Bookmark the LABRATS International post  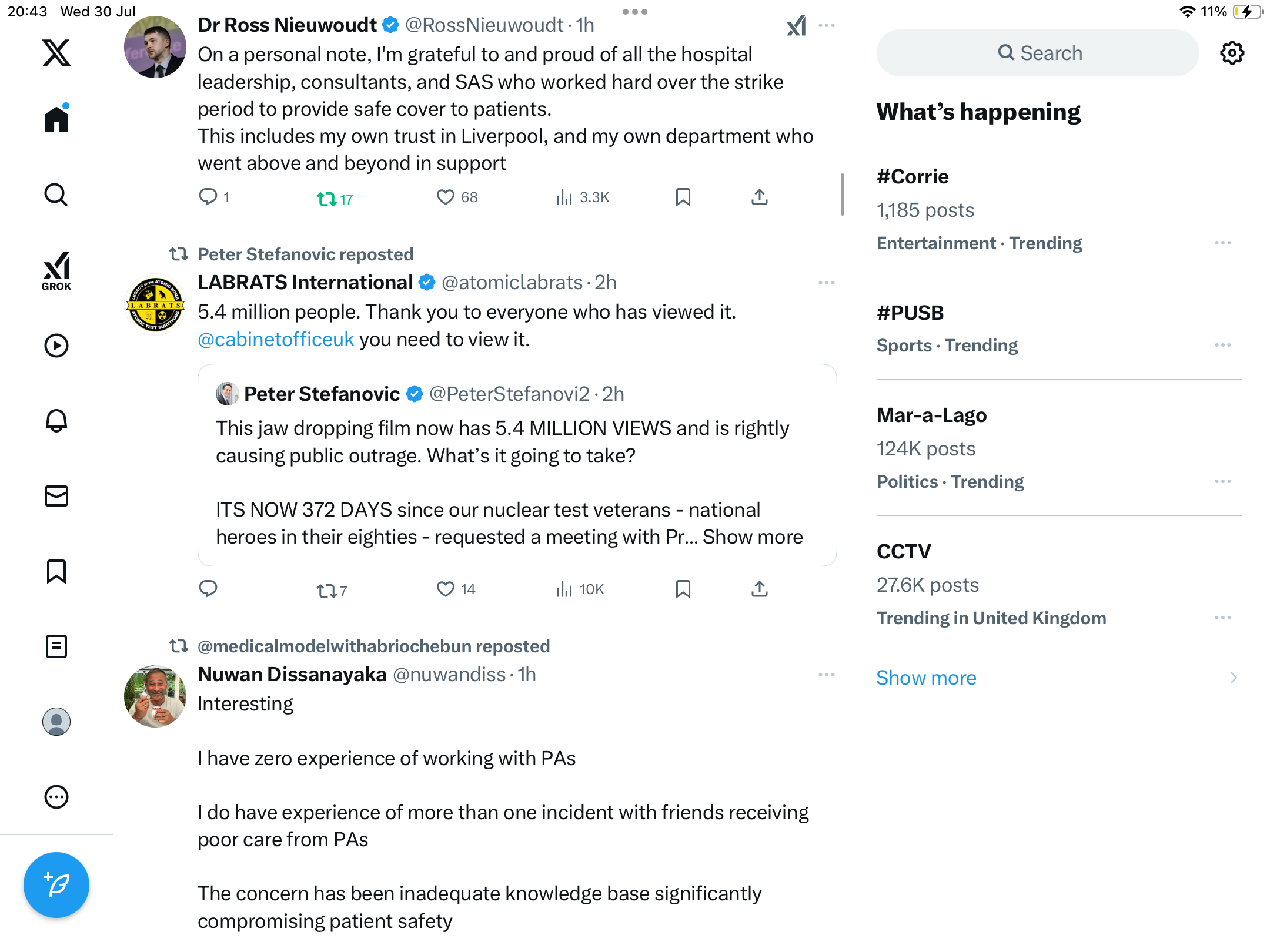click(683, 589)
